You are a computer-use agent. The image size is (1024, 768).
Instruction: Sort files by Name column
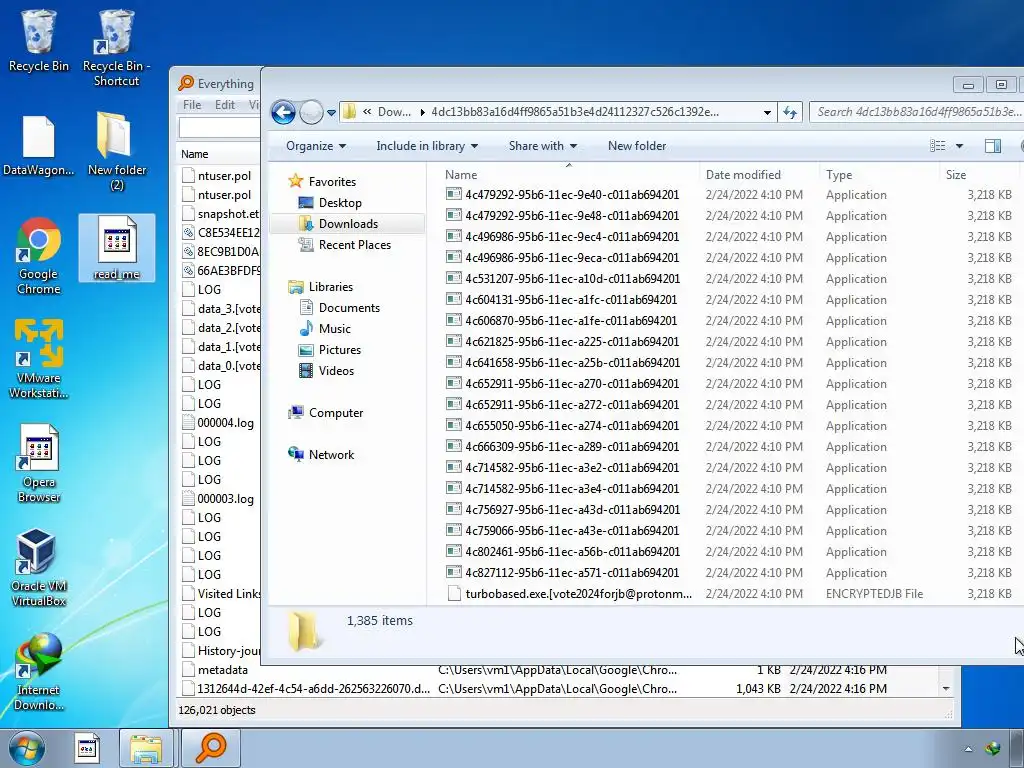point(568,174)
